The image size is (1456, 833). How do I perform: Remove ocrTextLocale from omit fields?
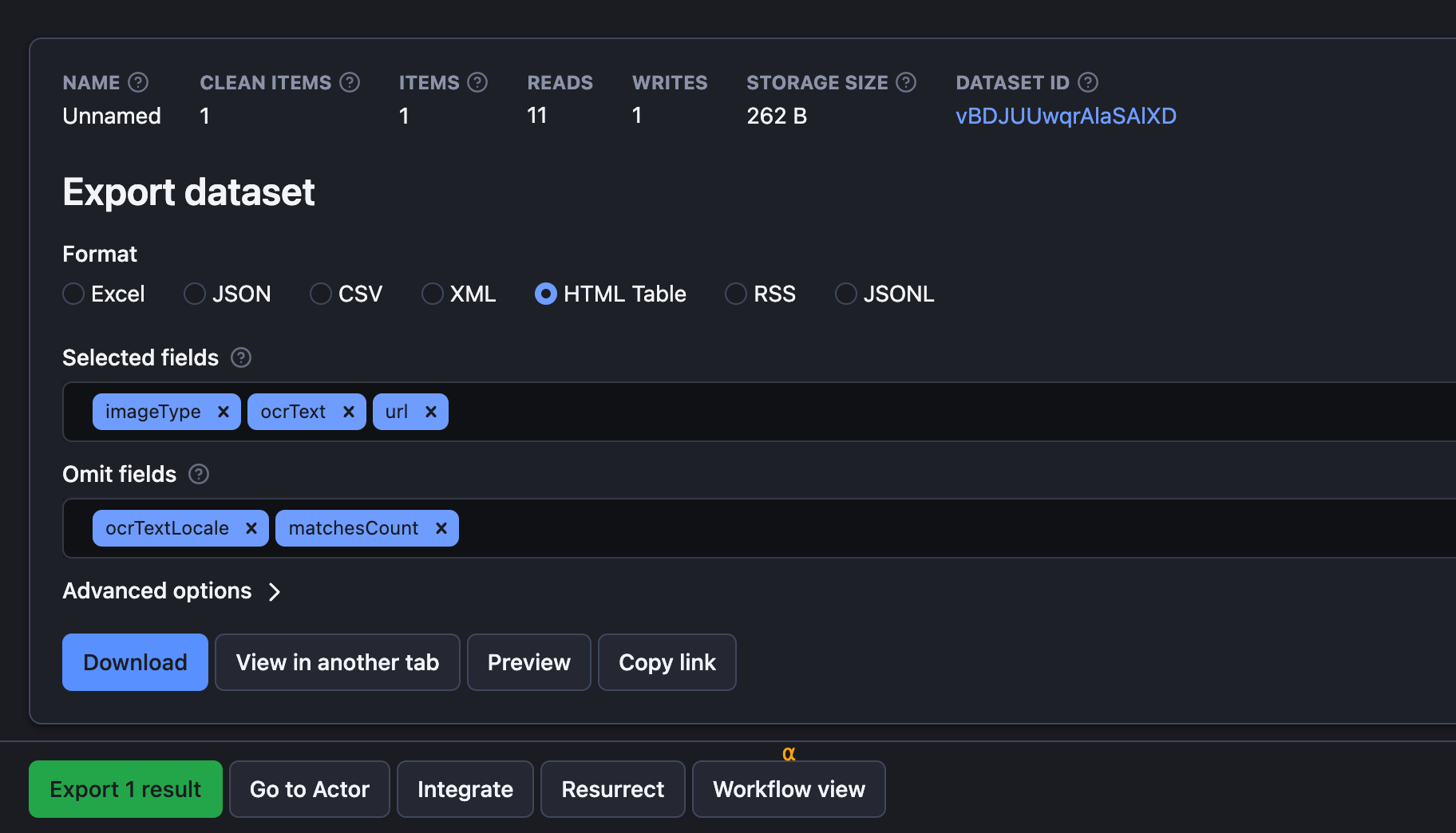coord(251,528)
